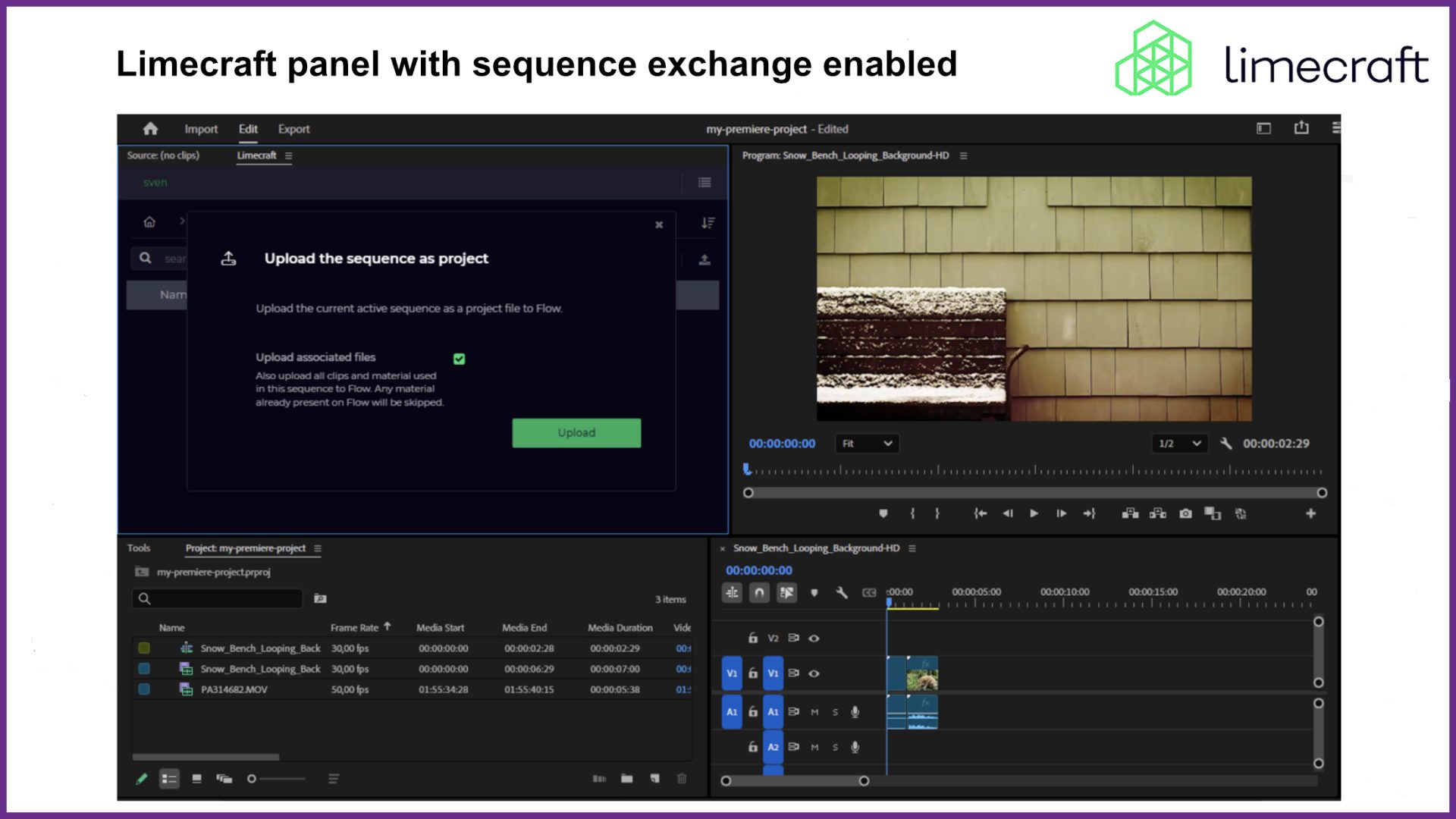Click the New Bin folder icon
This screenshot has width=1456, height=819.
point(626,779)
